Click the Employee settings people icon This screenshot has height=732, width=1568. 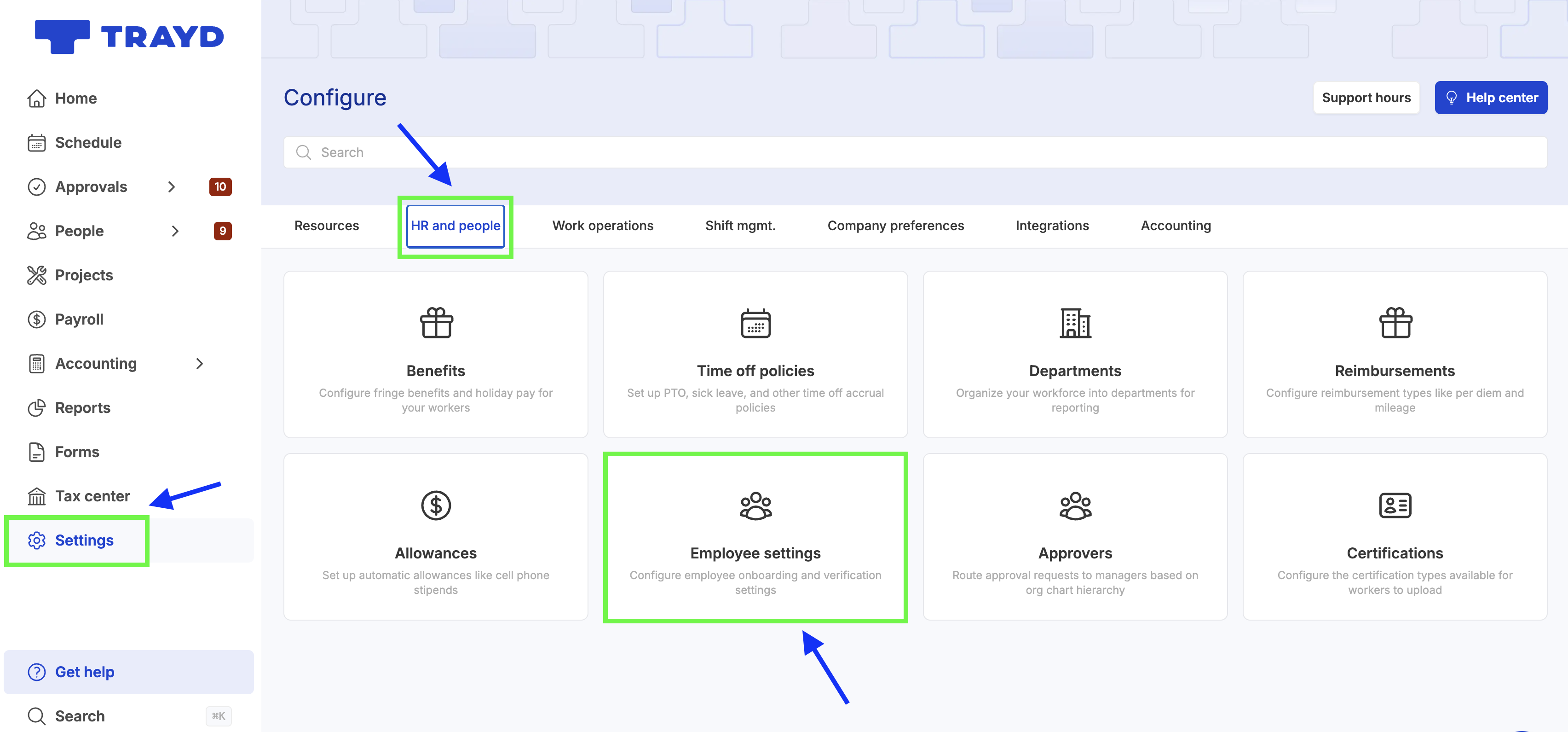(755, 505)
